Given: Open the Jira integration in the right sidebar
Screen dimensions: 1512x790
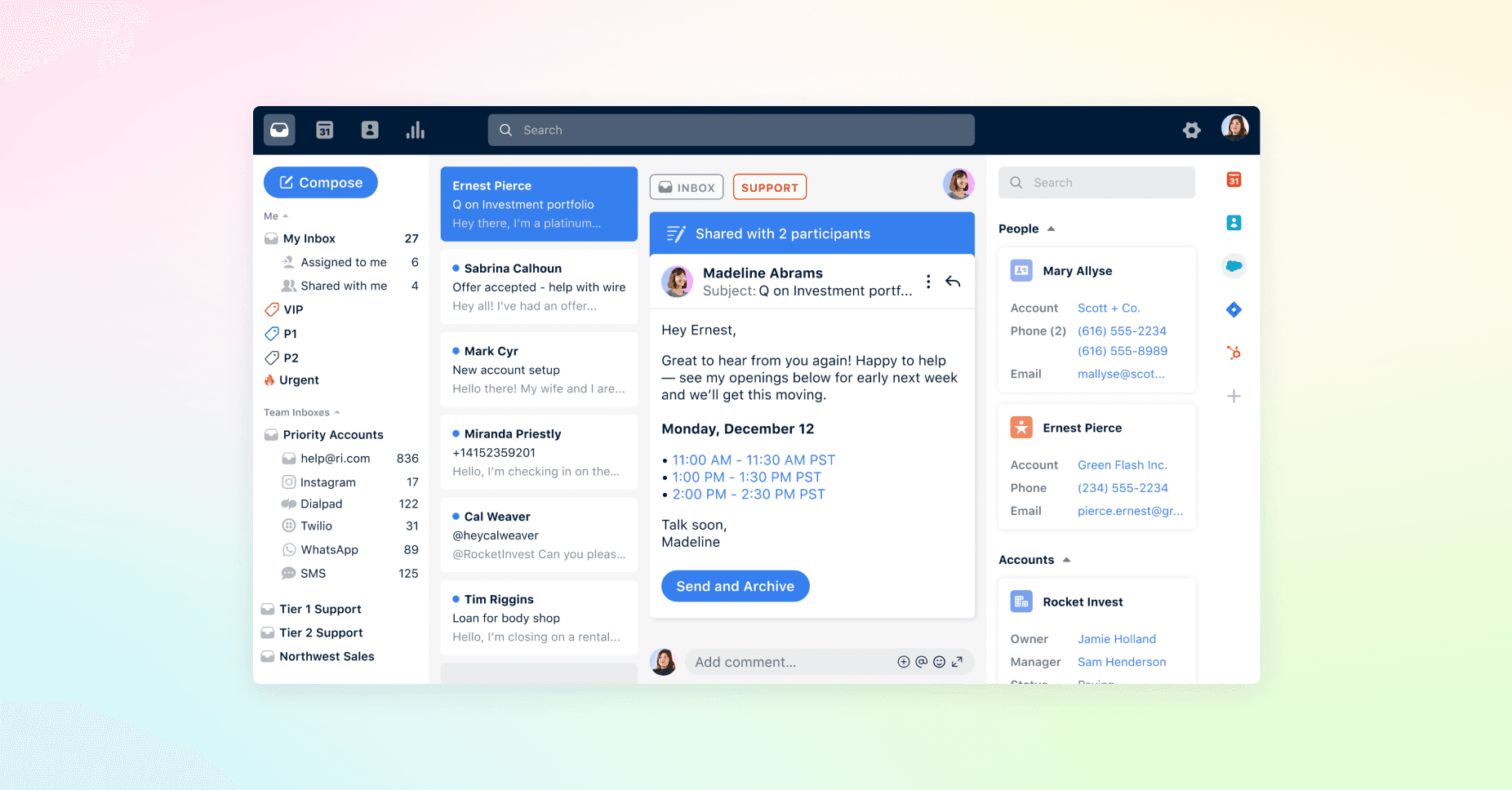Looking at the screenshot, I should tap(1234, 309).
